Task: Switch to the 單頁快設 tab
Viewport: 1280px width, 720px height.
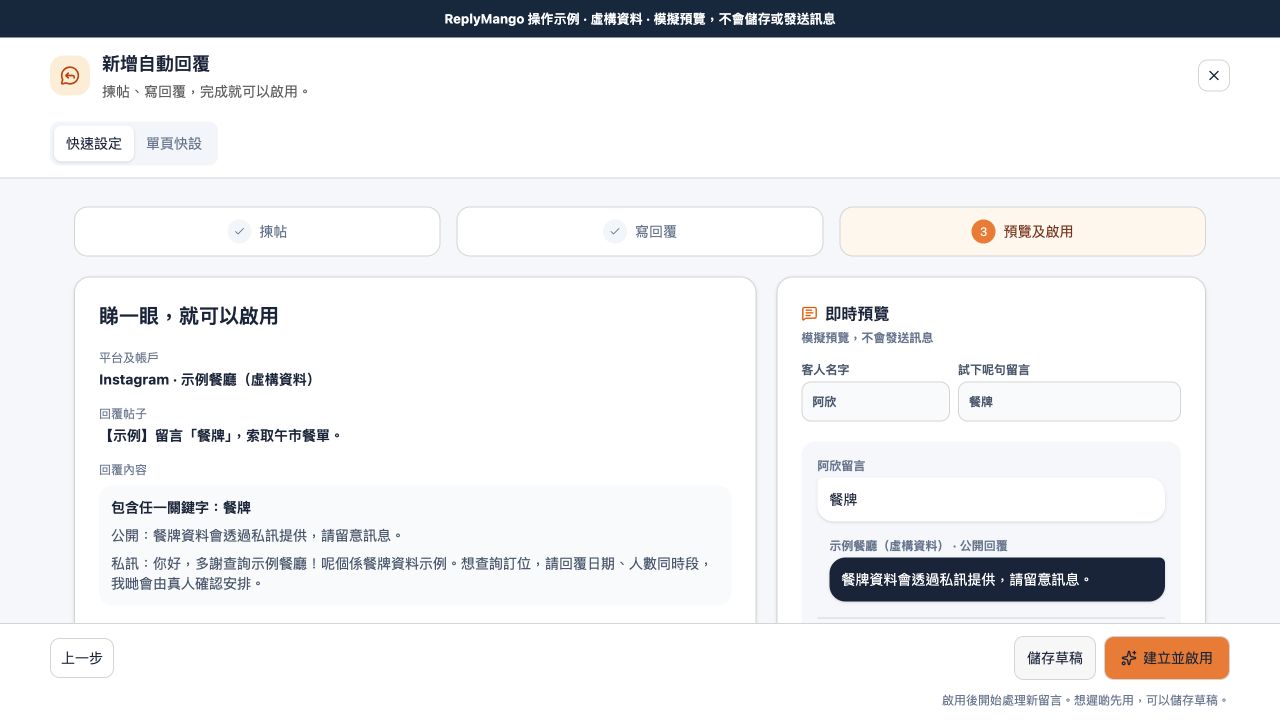Action: pyautogui.click(x=174, y=144)
